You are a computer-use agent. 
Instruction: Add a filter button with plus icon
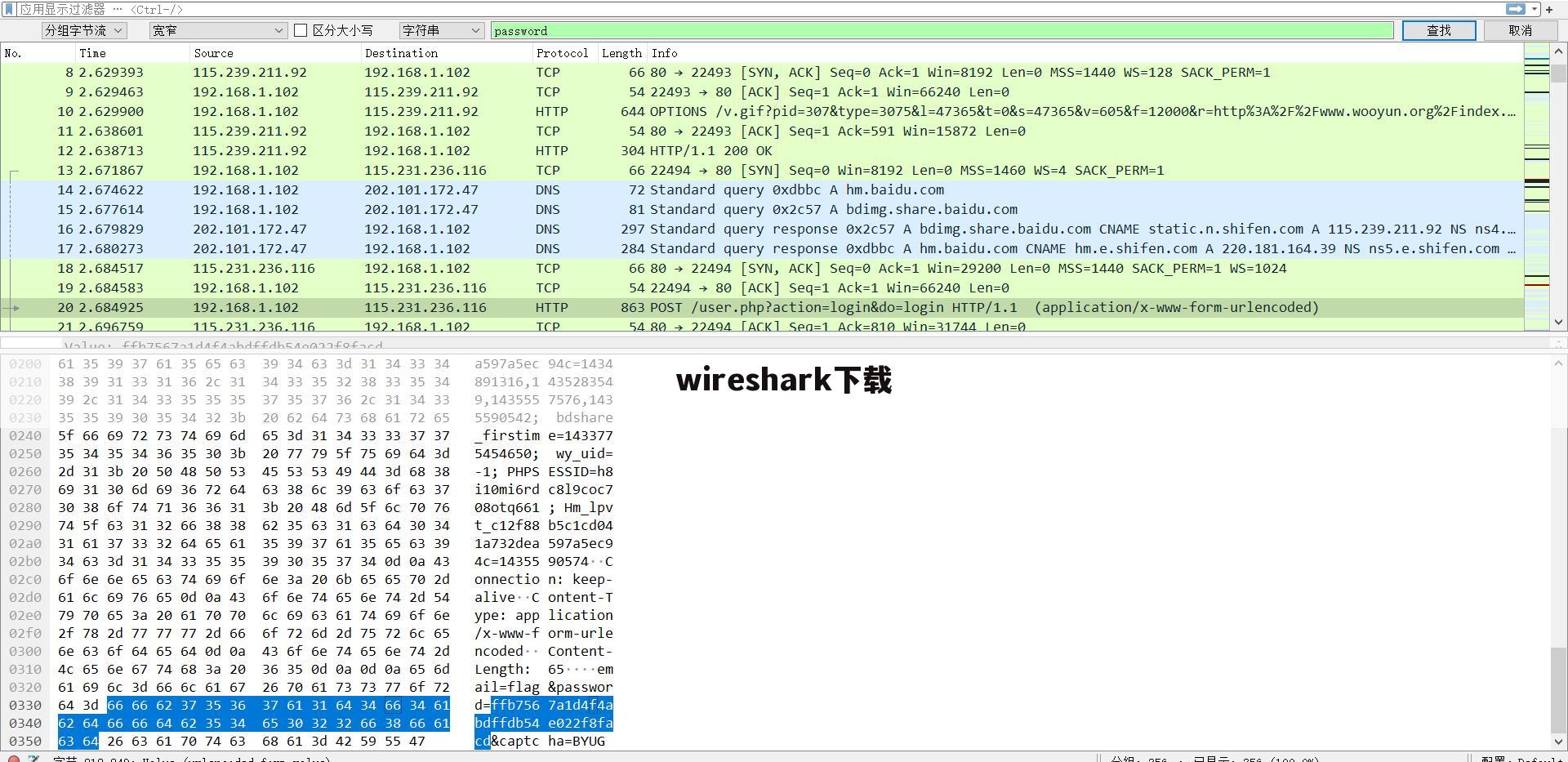pyautogui.click(x=1549, y=9)
